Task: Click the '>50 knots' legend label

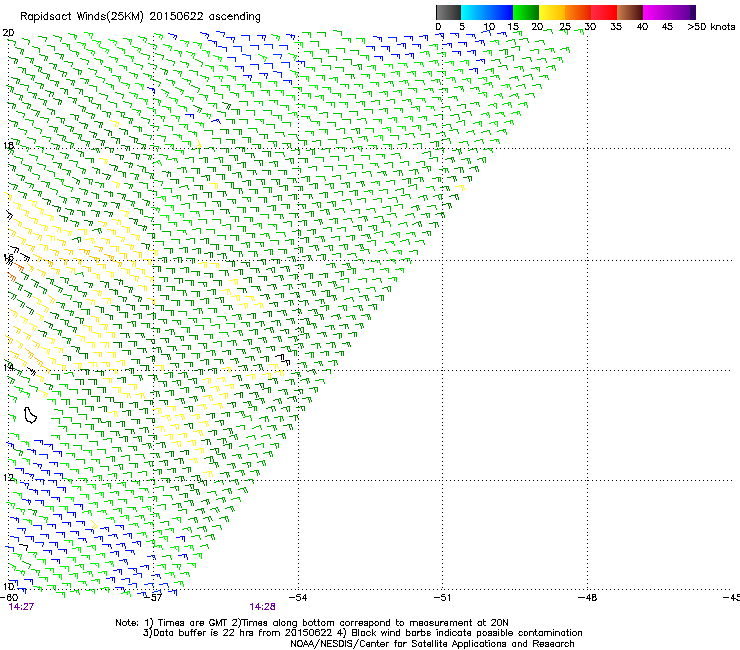Action: pos(711,26)
